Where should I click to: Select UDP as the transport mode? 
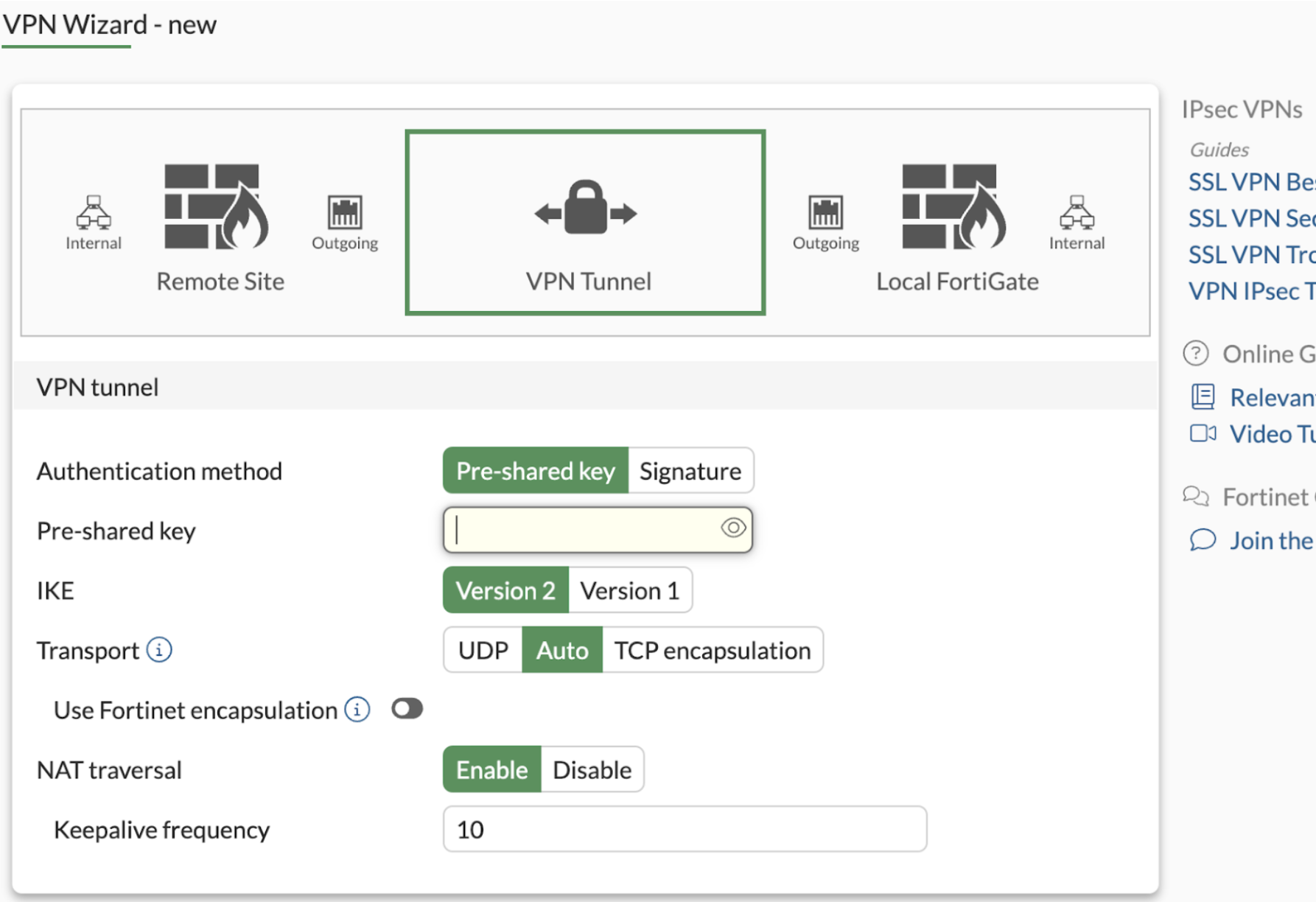point(483,649)
